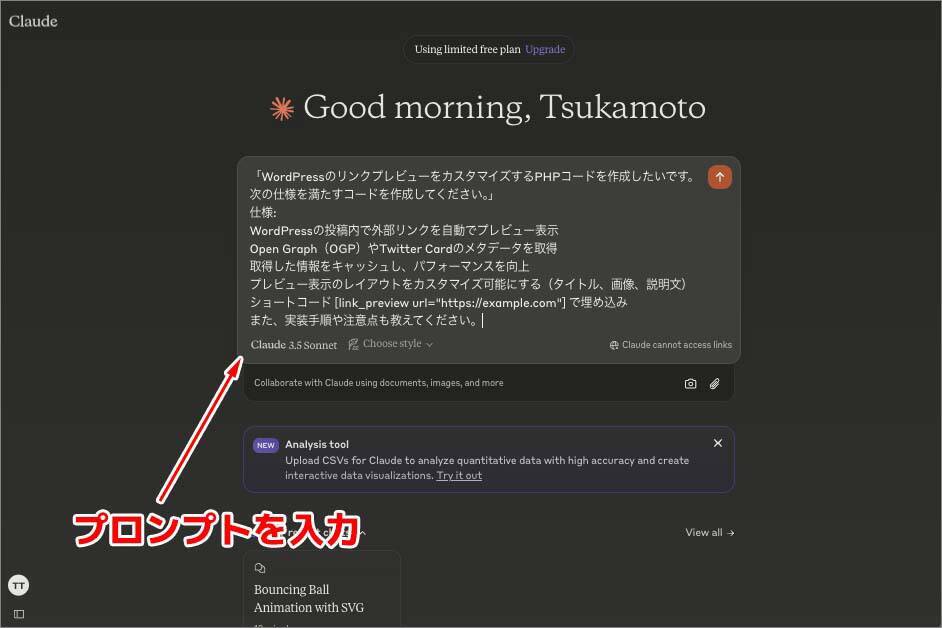
Task: Click the chat bubble icon on the Bouncing Ball card
Action: (x=260, y=568)
